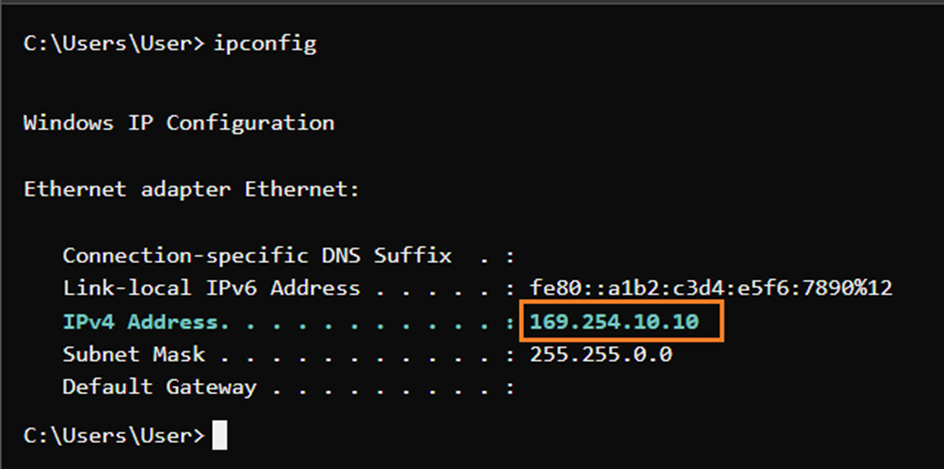
Task: Click the dotted leader after Subnet Mask
Action: (360, 354)
